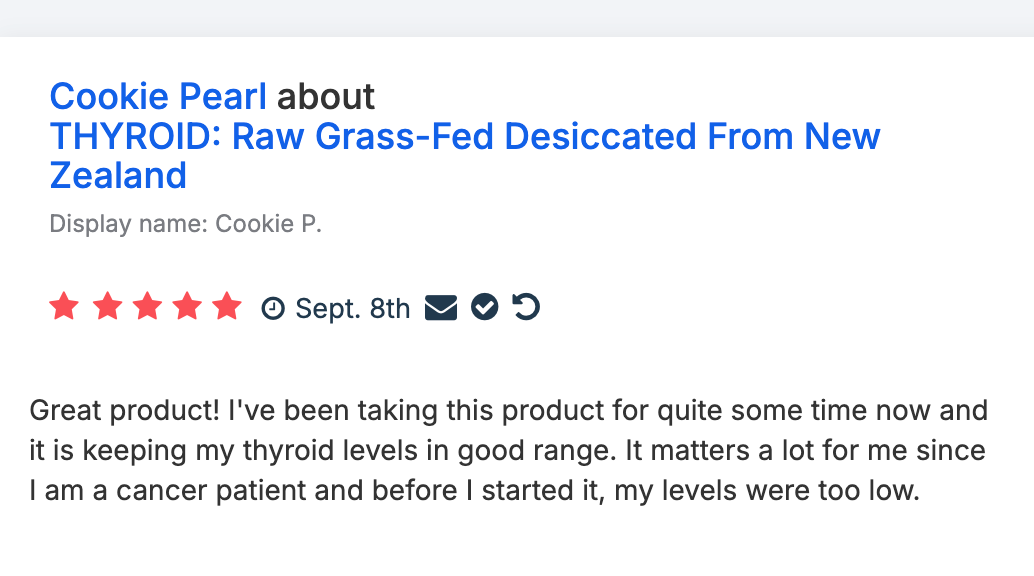The image size is (1034, 576).
Task: Click the verified checkmark circle icon
Action: pyautogui.click(x=485, y=308)
